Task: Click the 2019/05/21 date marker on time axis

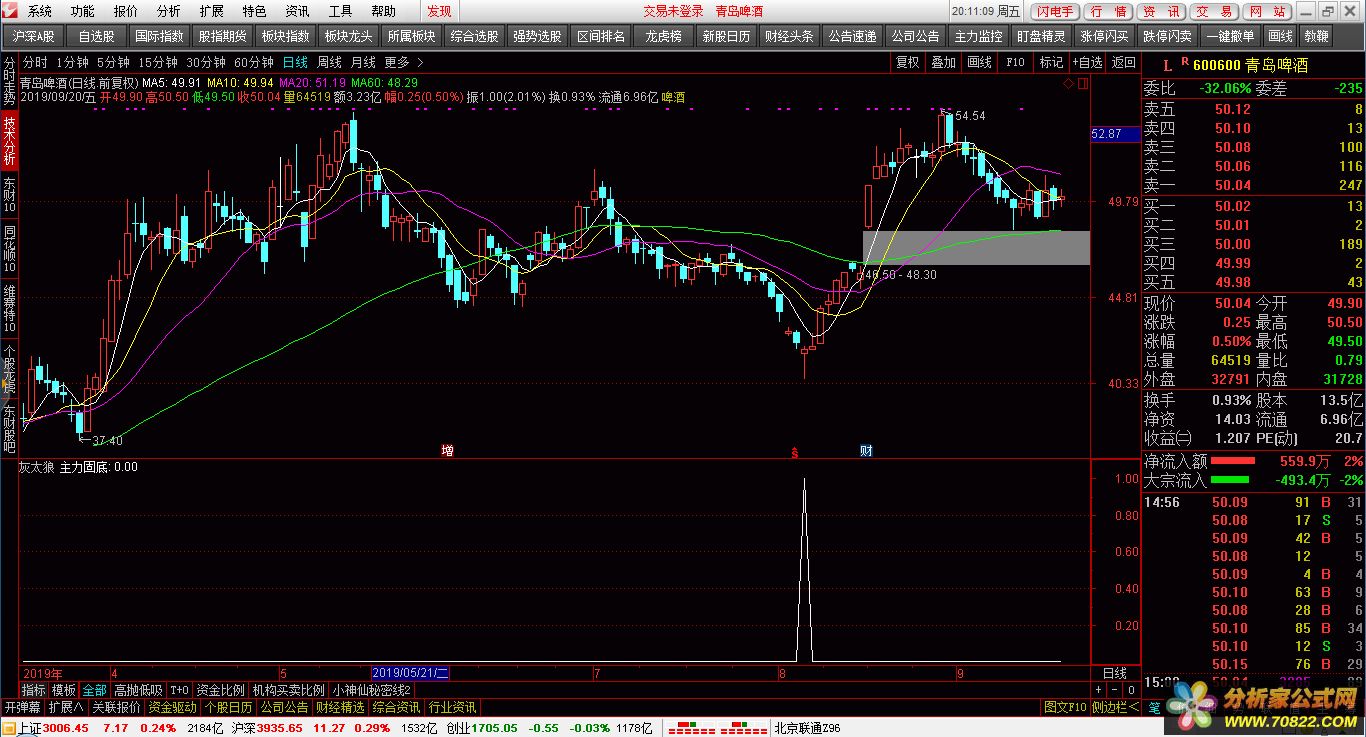Action: [x=411, y=673]
